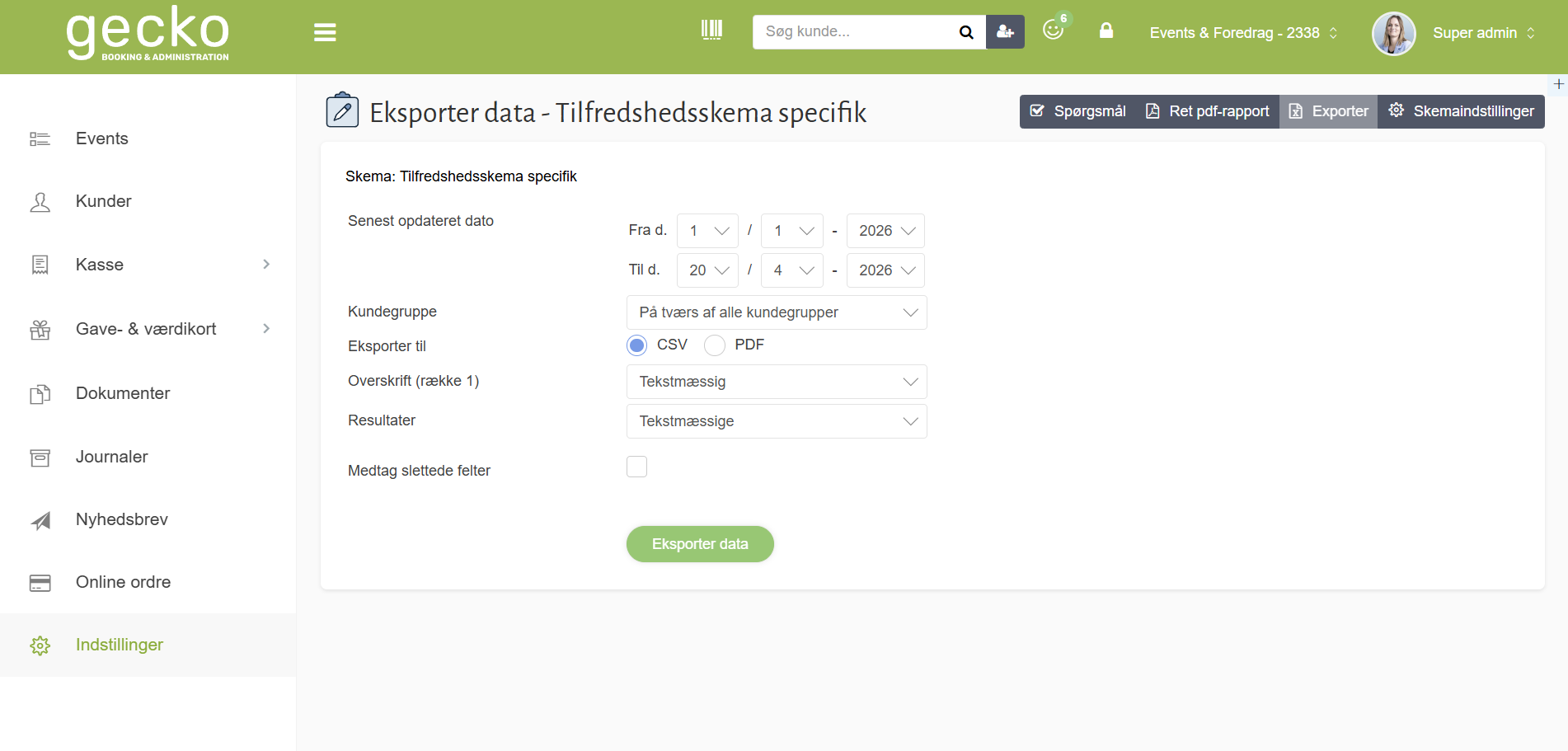Click the Eksporter data button
This screenshot has width=1568, height=751.
699,544
